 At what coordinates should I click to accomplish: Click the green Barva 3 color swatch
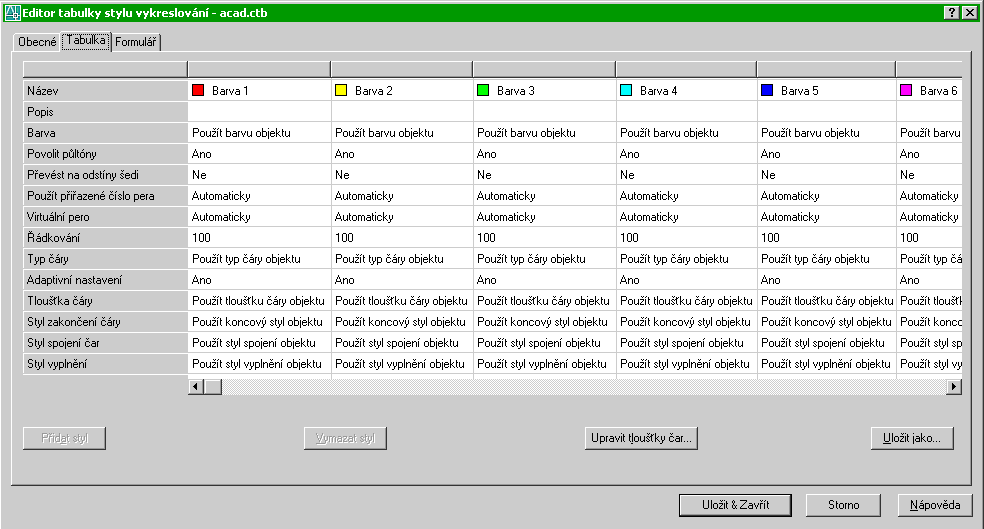coord(483,90)
